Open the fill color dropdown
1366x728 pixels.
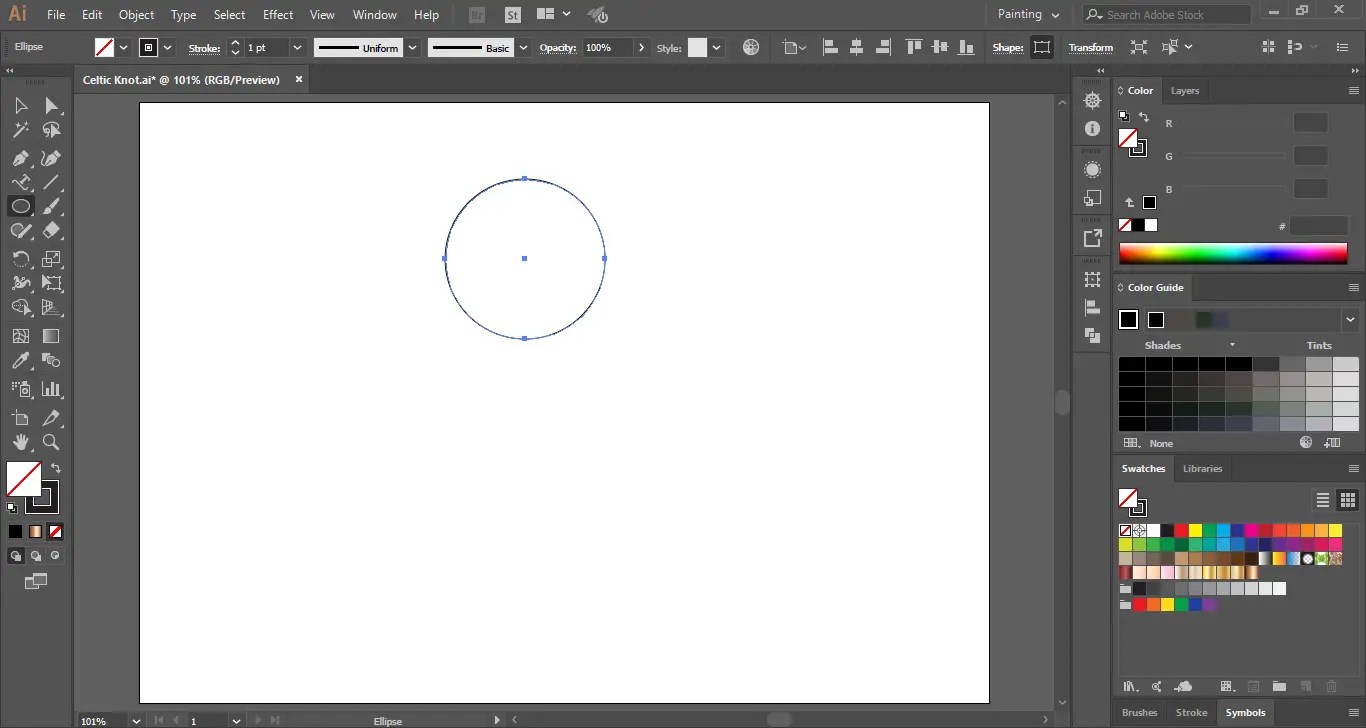(124, 47)
